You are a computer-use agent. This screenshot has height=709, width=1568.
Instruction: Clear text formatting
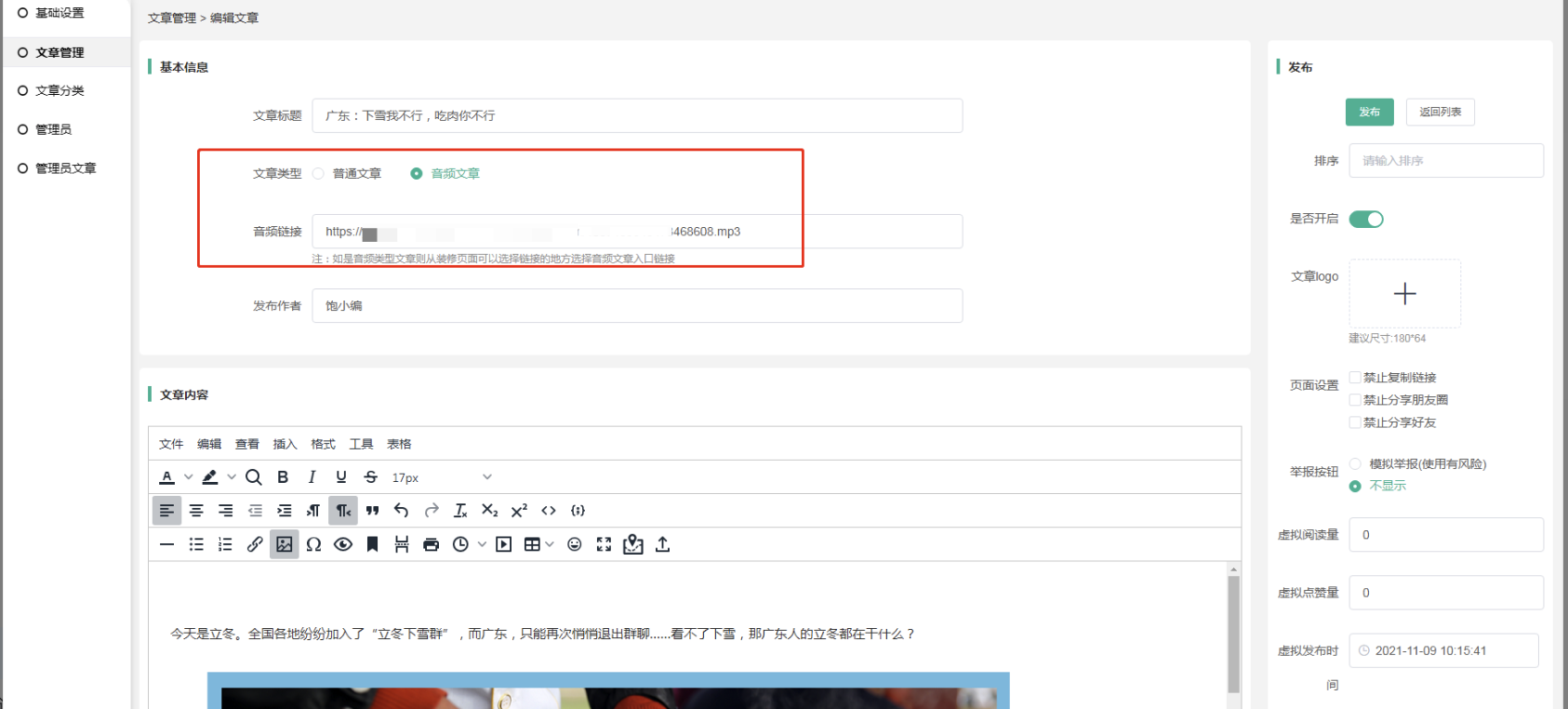pyautogui.click(x=460, y=511)
